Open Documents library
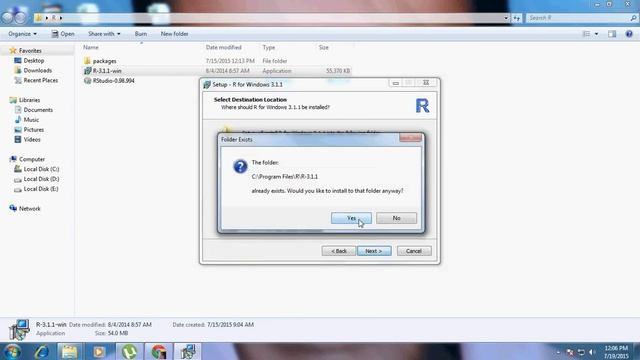The image size is (640, 360). 38,110
